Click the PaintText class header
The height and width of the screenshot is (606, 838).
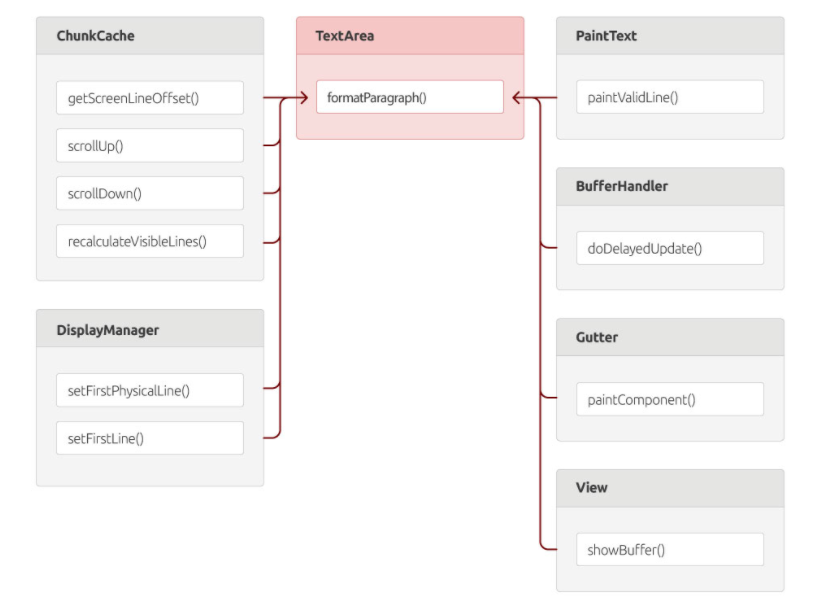point(670,36)
